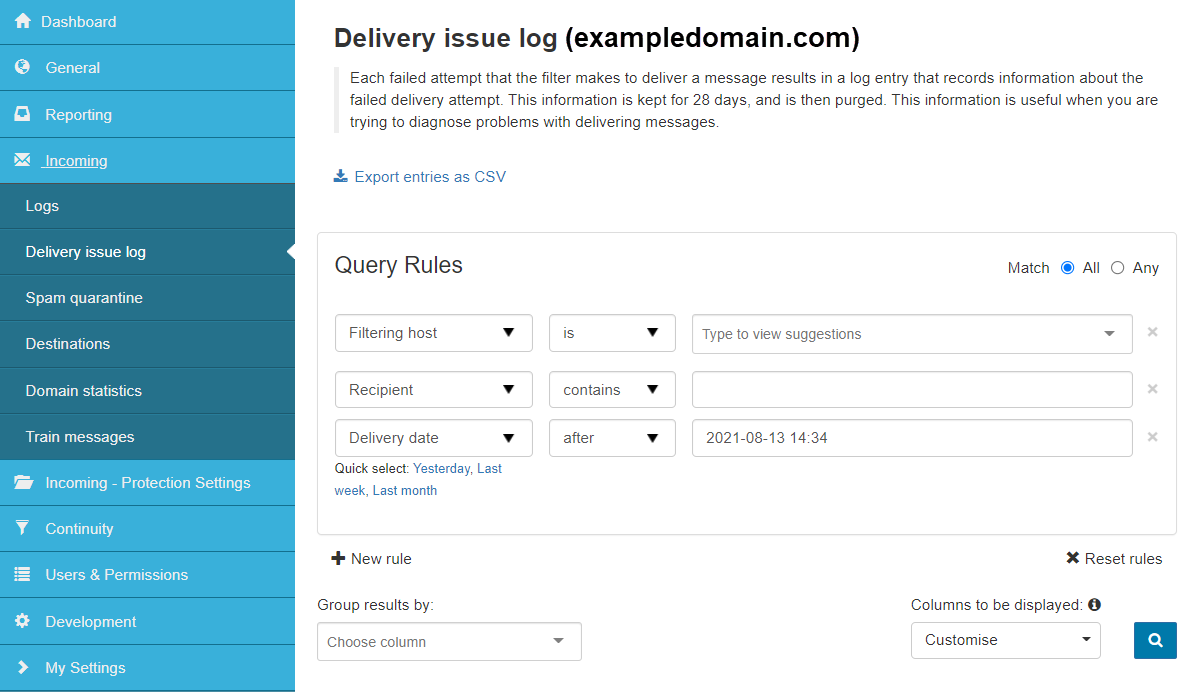
Task: Click the Export entries download icon
Action: click(x=339, y=174)
